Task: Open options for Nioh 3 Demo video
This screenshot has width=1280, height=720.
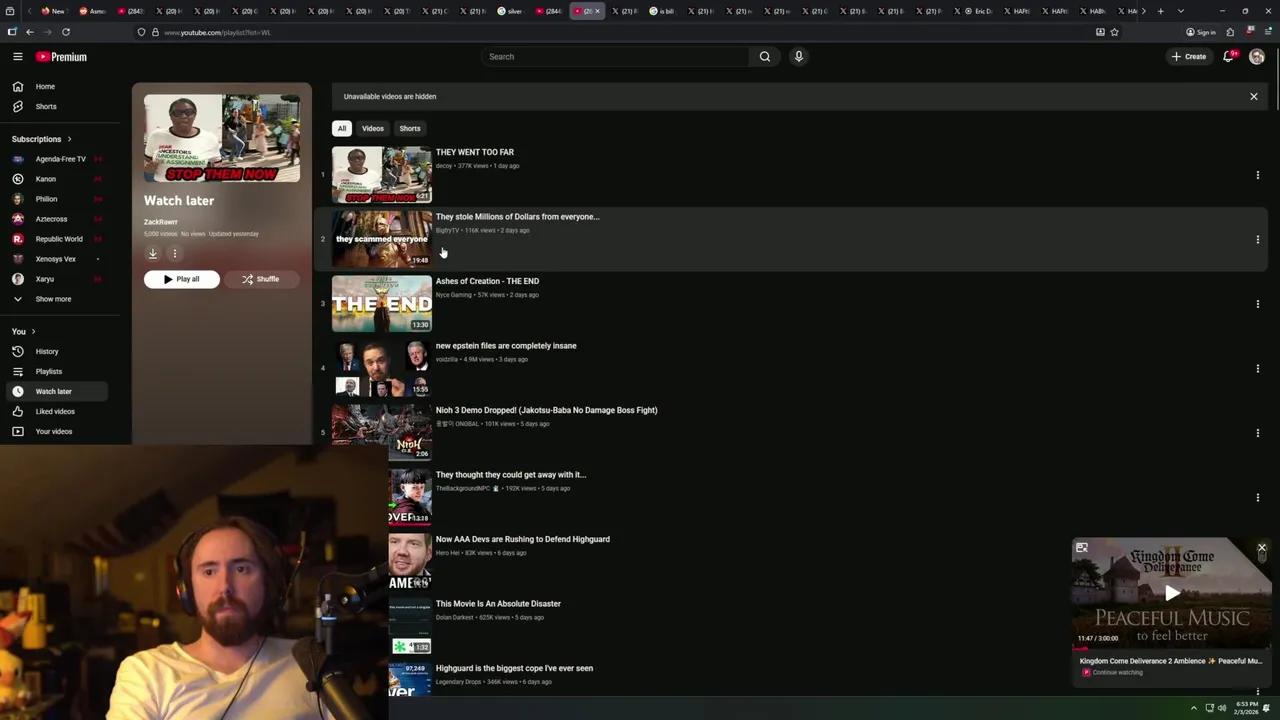Action: point(1257,433)
